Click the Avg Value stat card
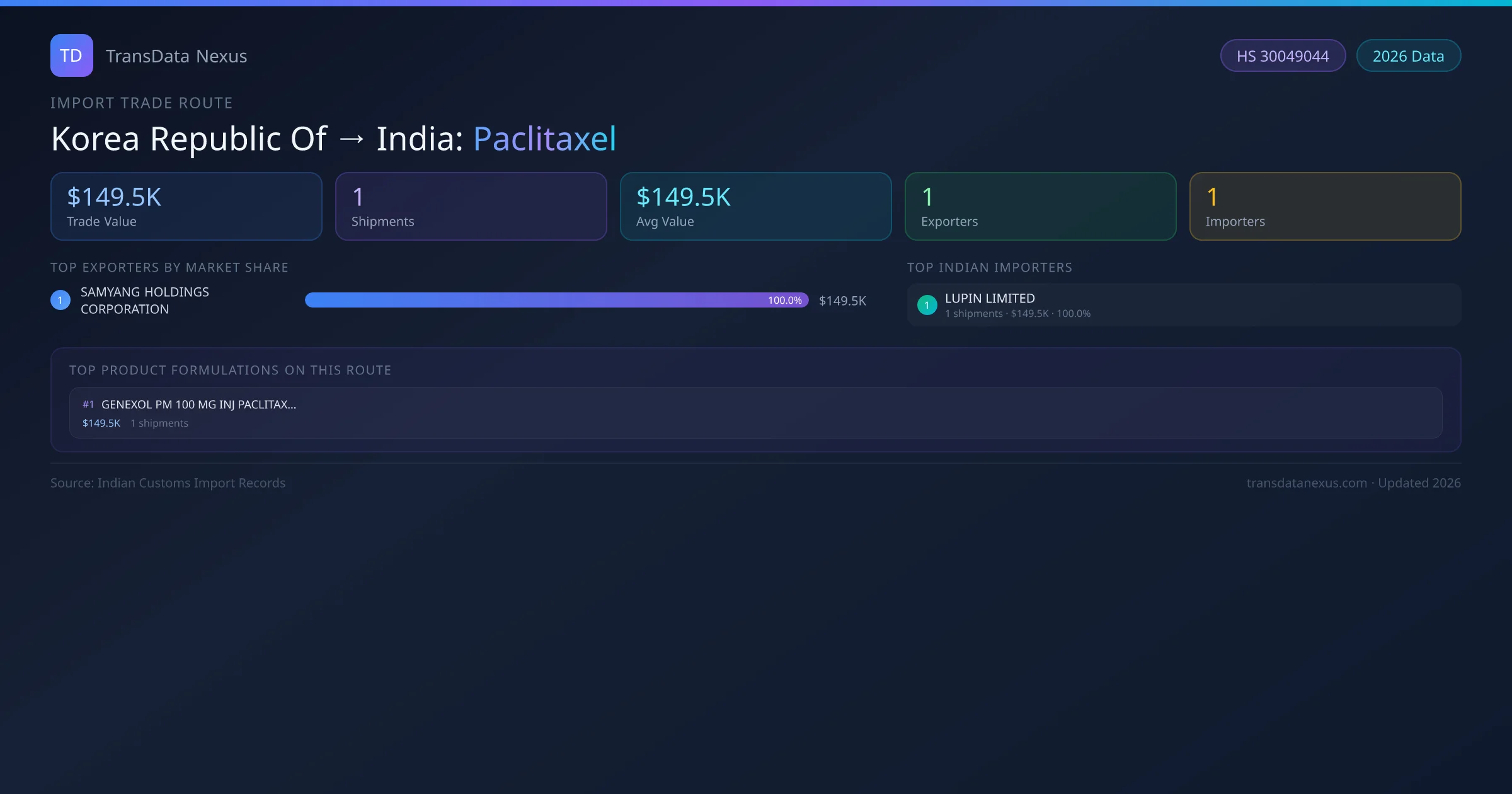 coord(756,206)
